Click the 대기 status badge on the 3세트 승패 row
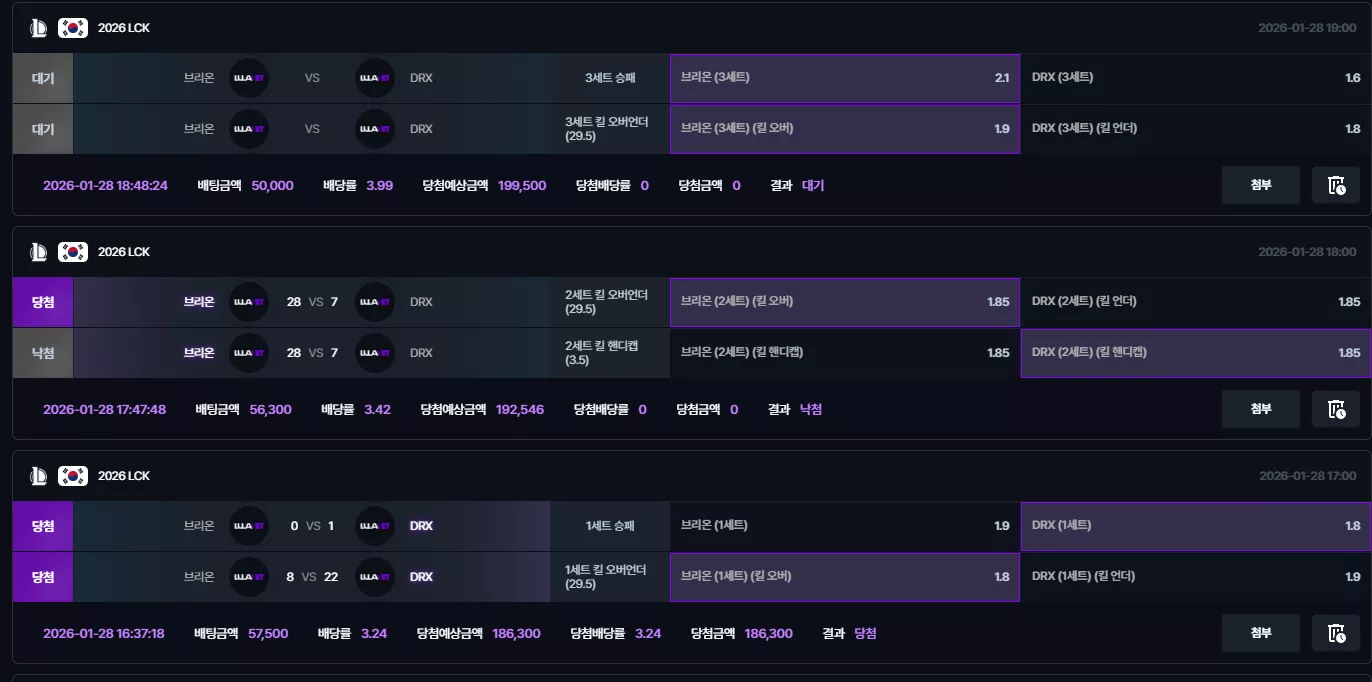This screenshot has width=1372, height=682. coord(43,78)
